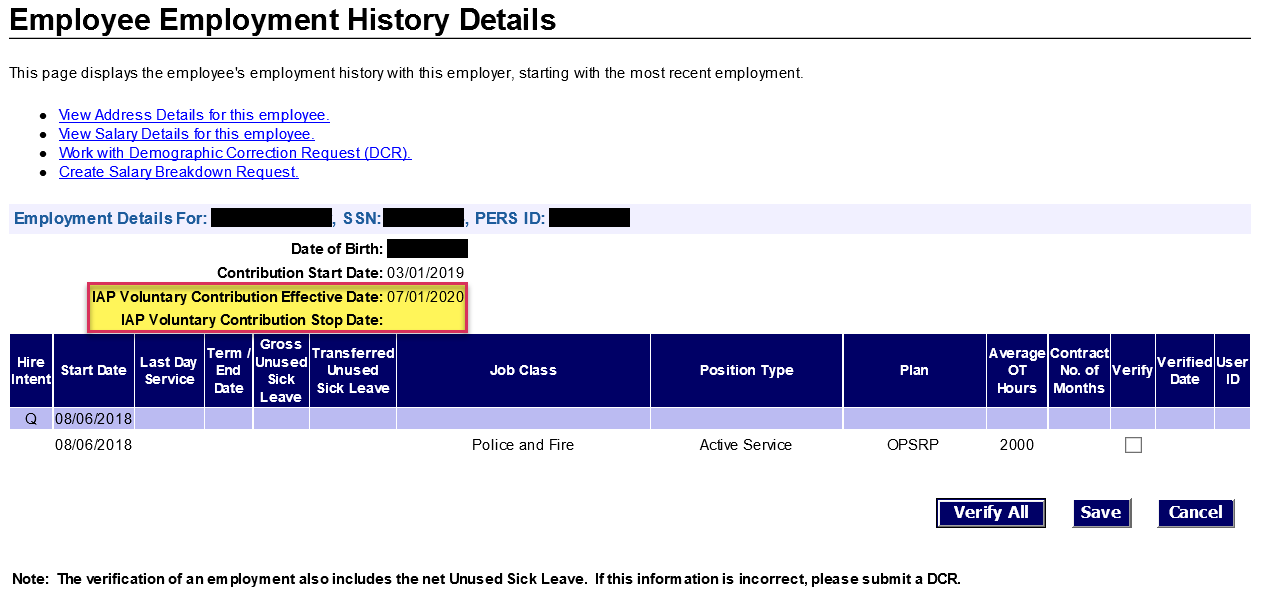Click the Hire Intent column header
This screenshot has height=607, width=1263.
coord(30,370)
